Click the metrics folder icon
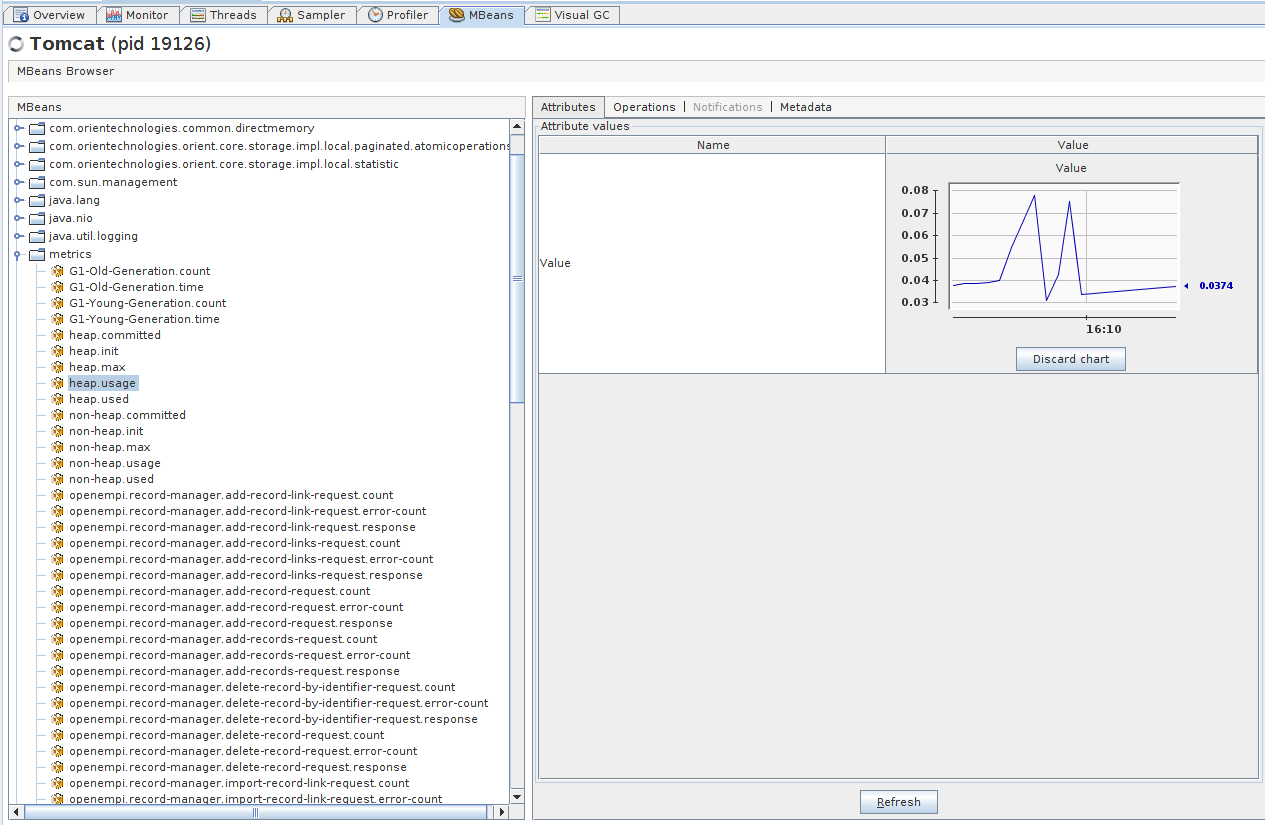1265x825 pixels. (x=37, y=254)
